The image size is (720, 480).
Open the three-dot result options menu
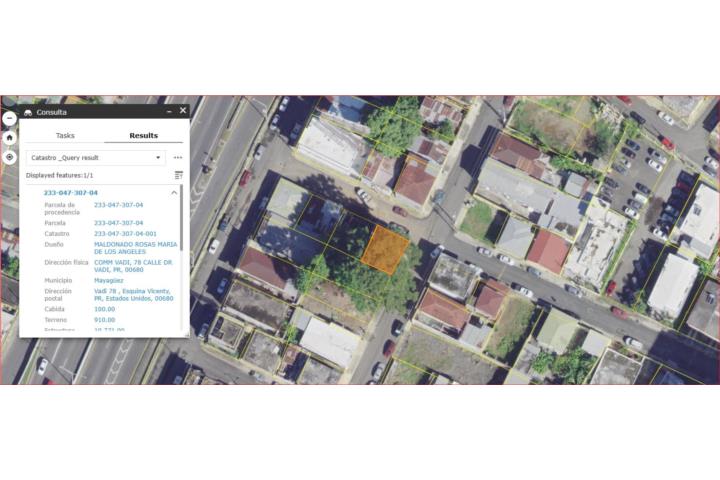pos(178,158)
